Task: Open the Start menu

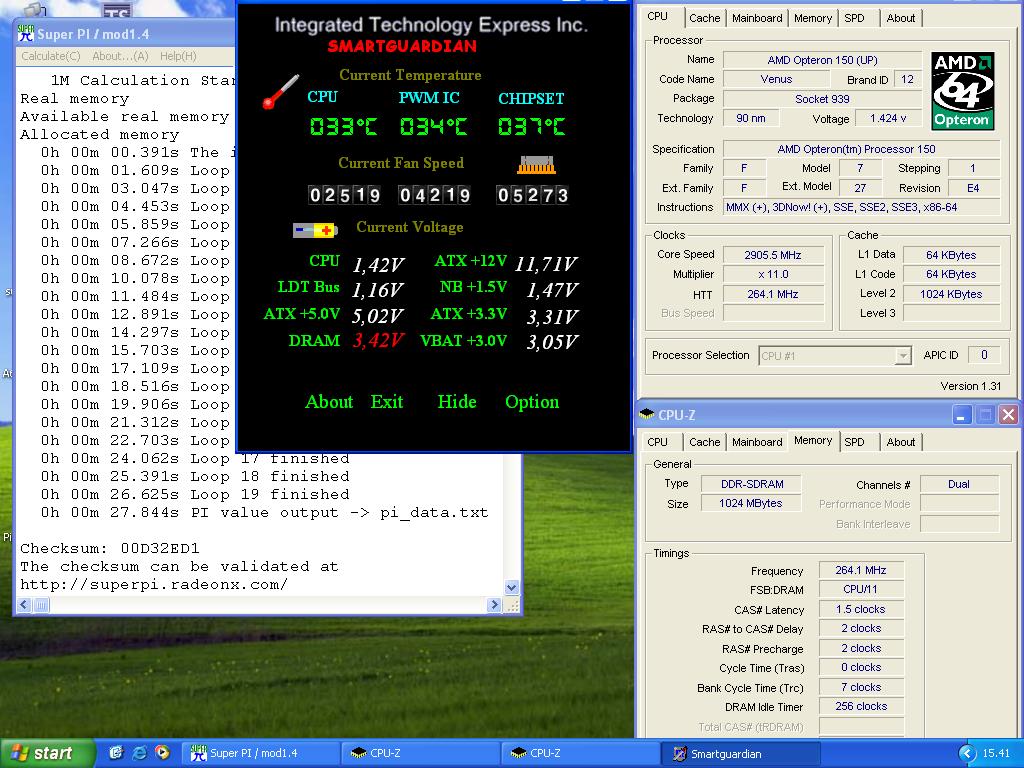Action: tap(46, 754)
